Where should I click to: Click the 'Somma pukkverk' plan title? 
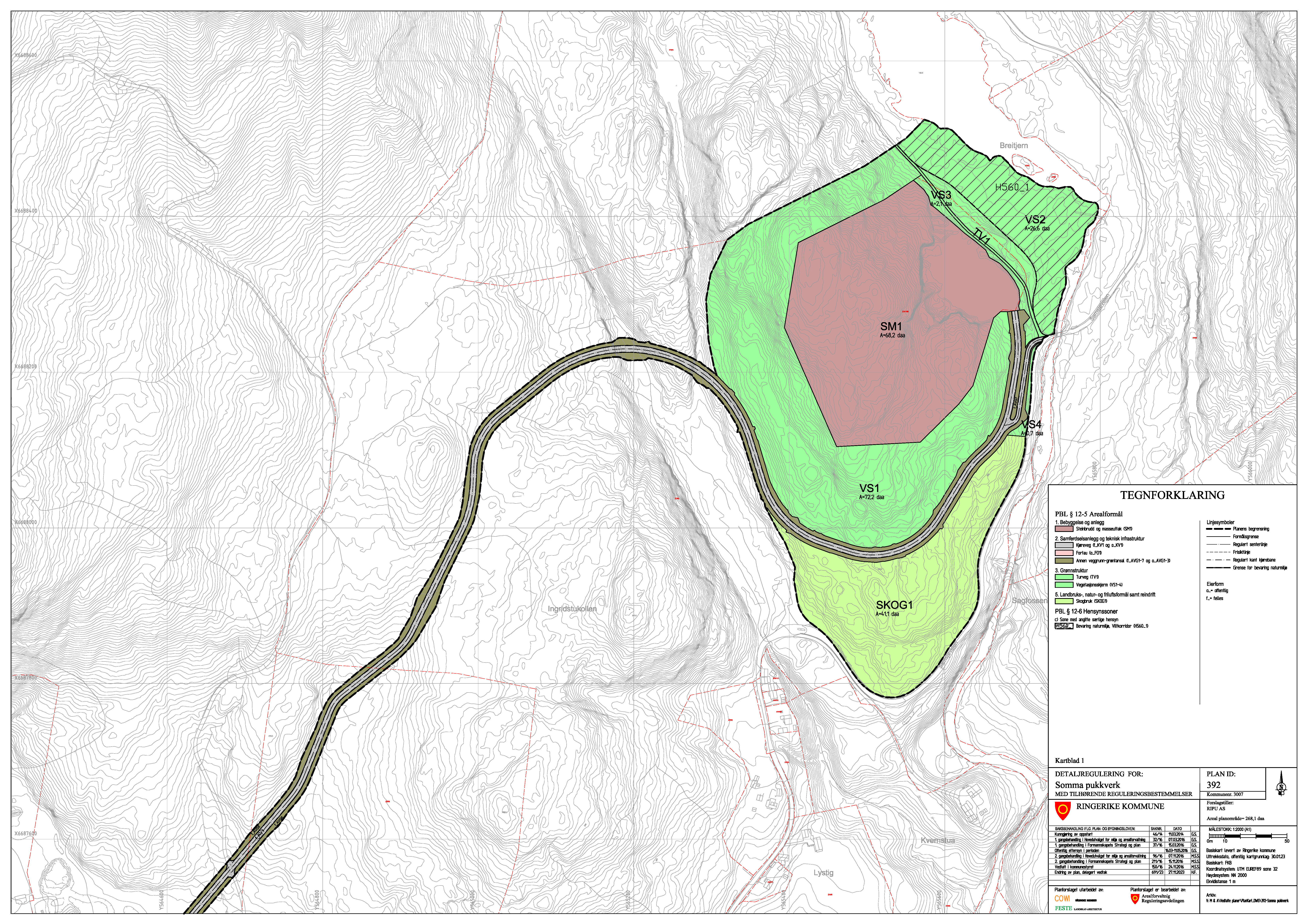tap(1088, 785)
